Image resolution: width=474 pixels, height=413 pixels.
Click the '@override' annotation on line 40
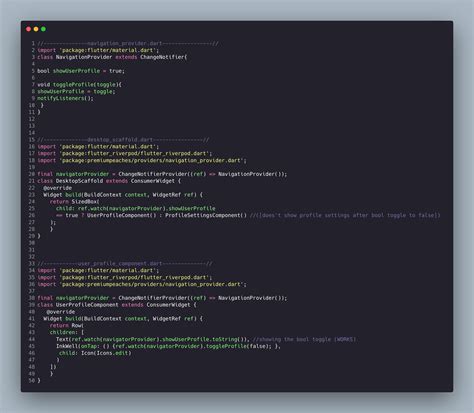60,312
